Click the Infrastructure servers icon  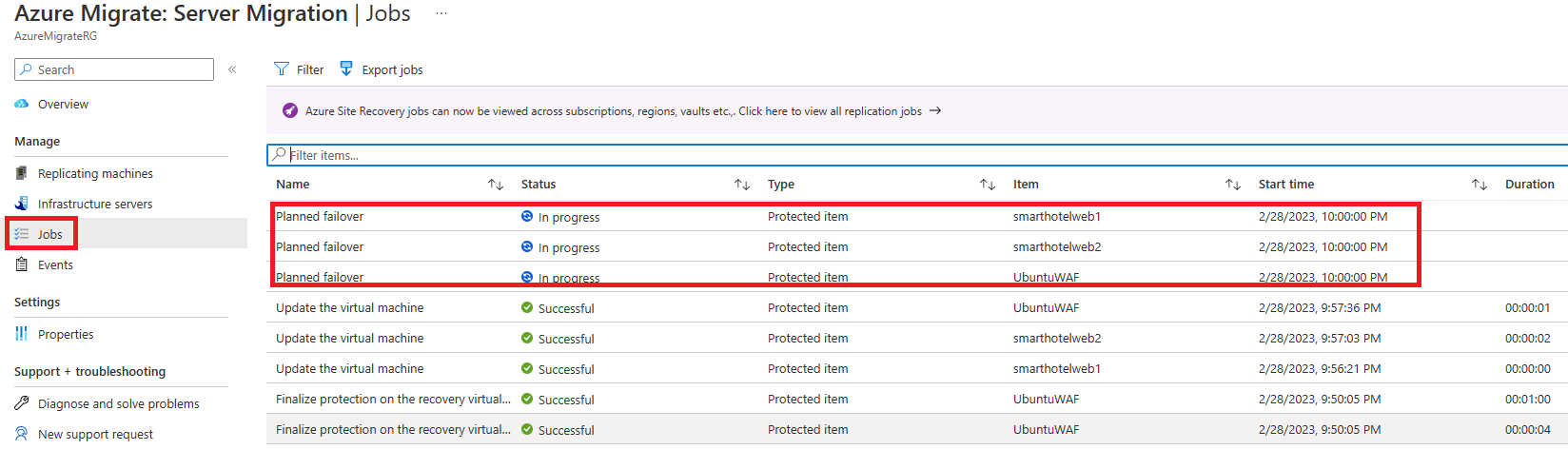point(22,204)
